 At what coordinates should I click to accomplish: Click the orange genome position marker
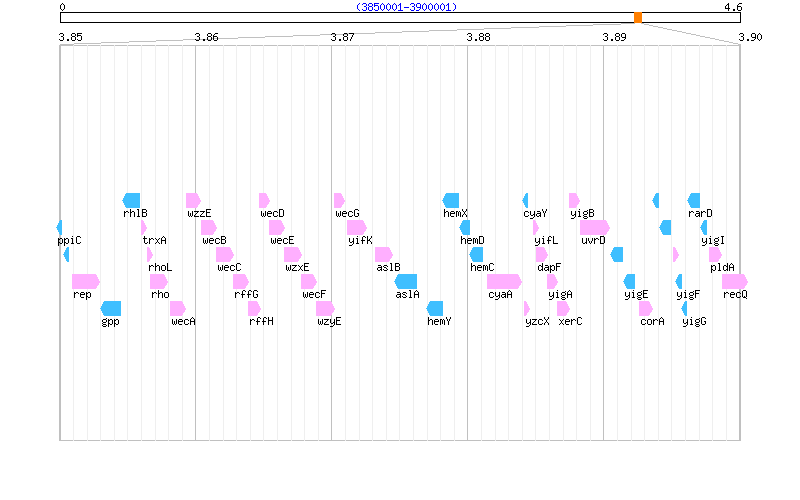point(638,17)
